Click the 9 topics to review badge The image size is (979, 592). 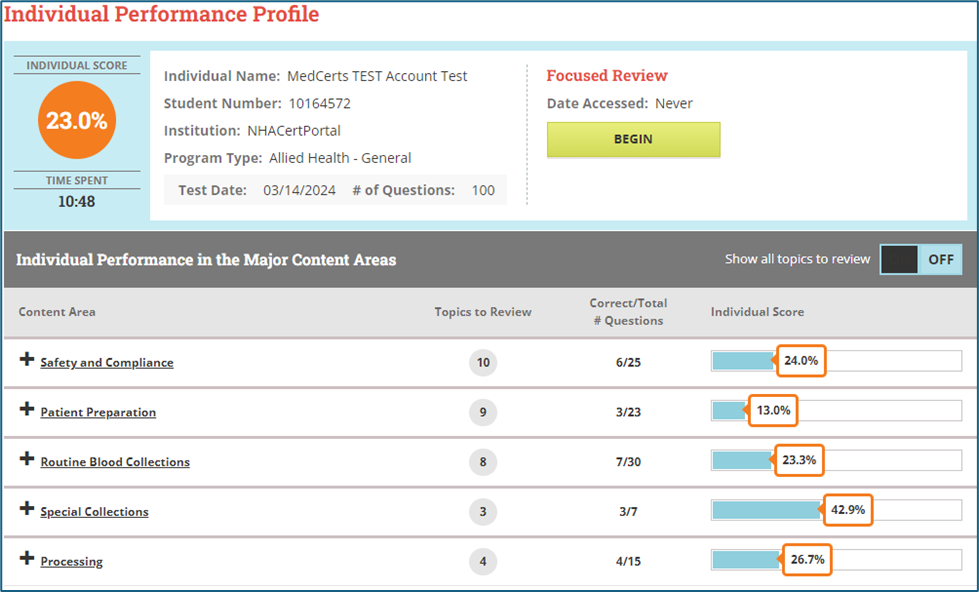click(x=483, y=411)
